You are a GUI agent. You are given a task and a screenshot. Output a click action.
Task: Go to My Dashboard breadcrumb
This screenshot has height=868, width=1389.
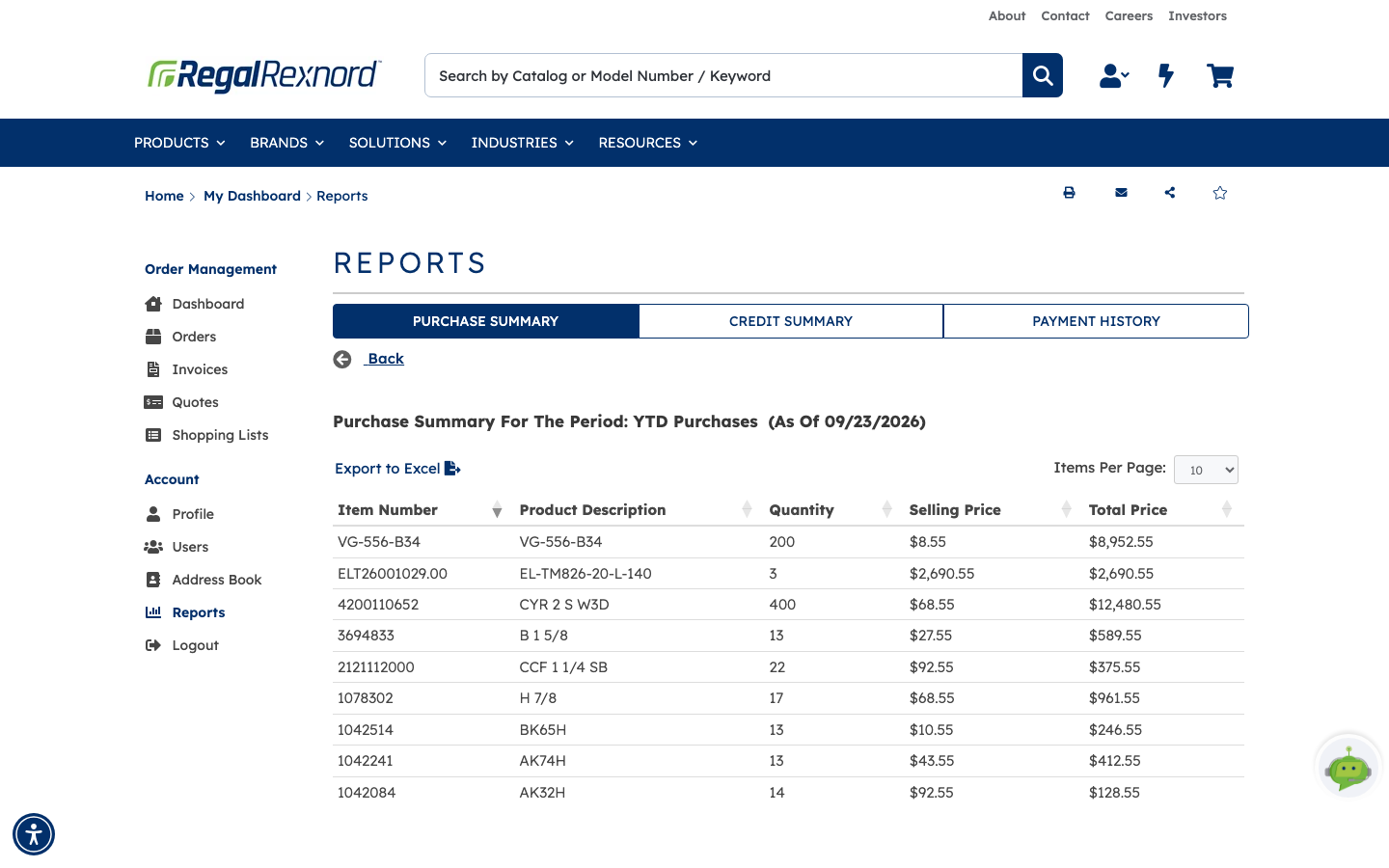click(x=252, y=196)
